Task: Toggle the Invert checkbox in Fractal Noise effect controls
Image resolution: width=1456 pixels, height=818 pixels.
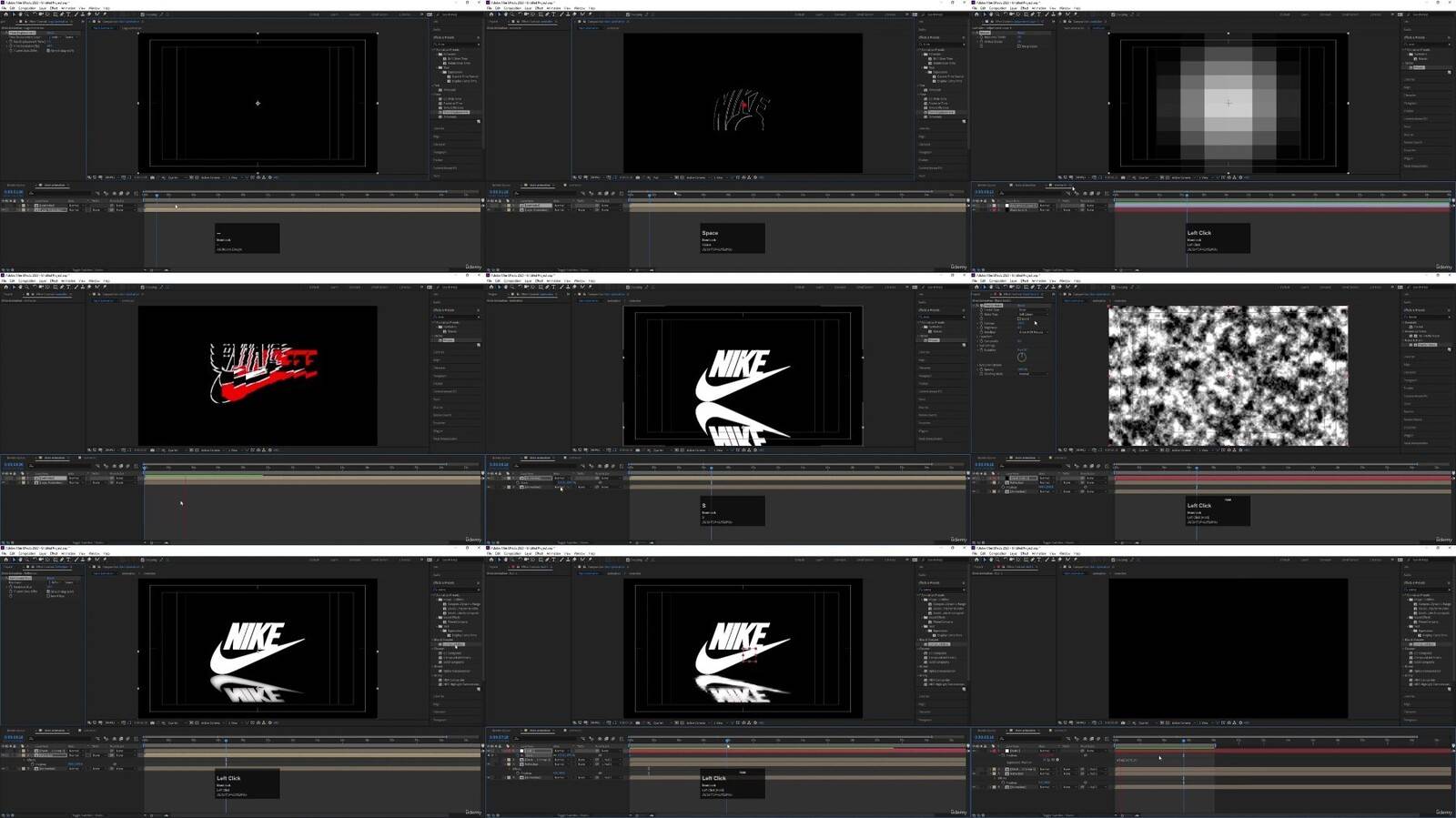Action: click(x=1020, y=319)
